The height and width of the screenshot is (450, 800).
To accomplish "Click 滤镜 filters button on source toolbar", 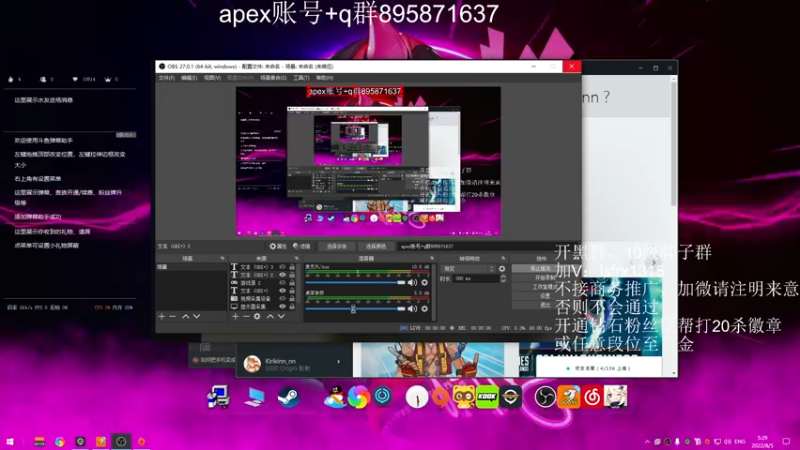I will pyautogui.click(x=302, y=246).
